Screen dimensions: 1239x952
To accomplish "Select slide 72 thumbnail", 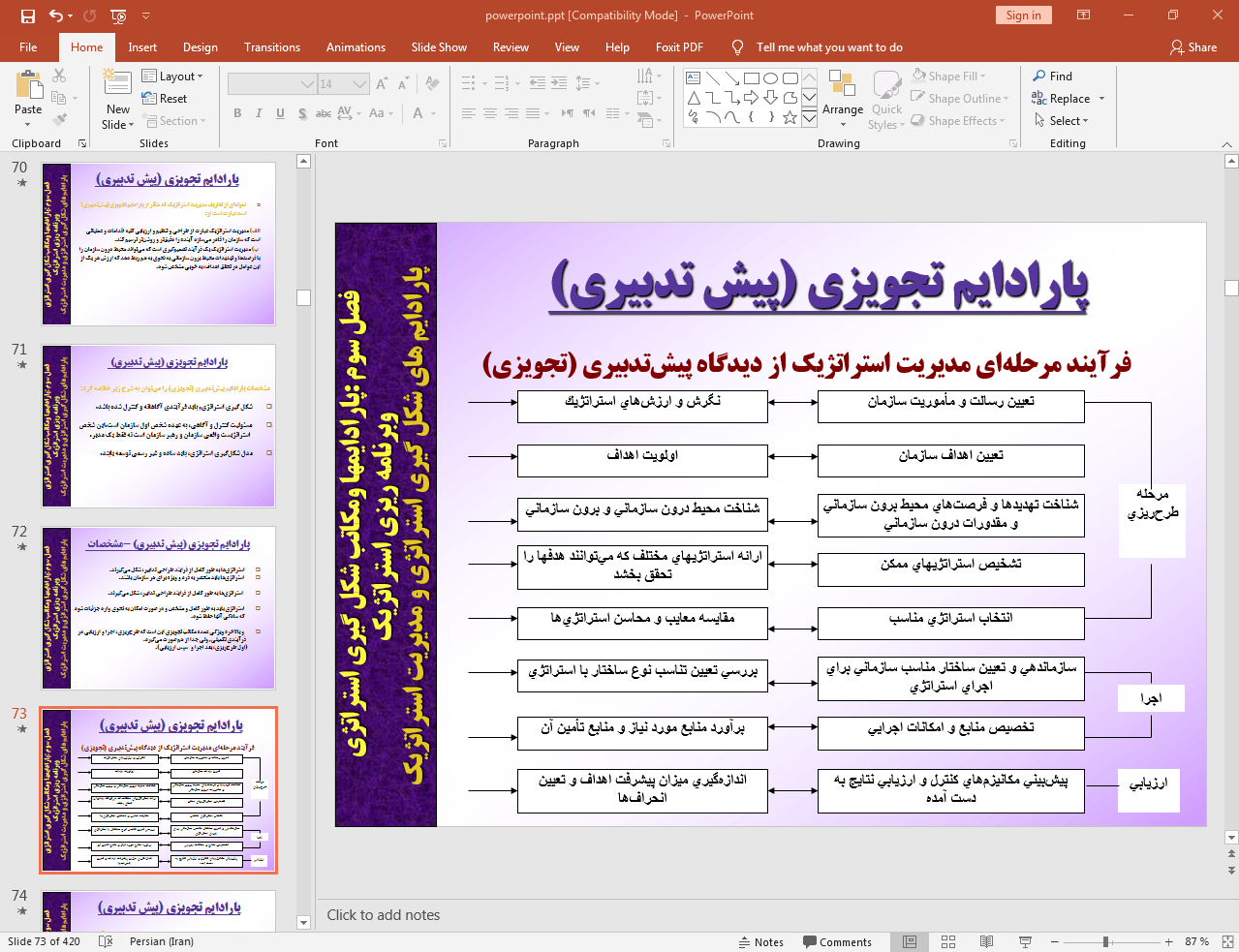I will tap(159, 607).
